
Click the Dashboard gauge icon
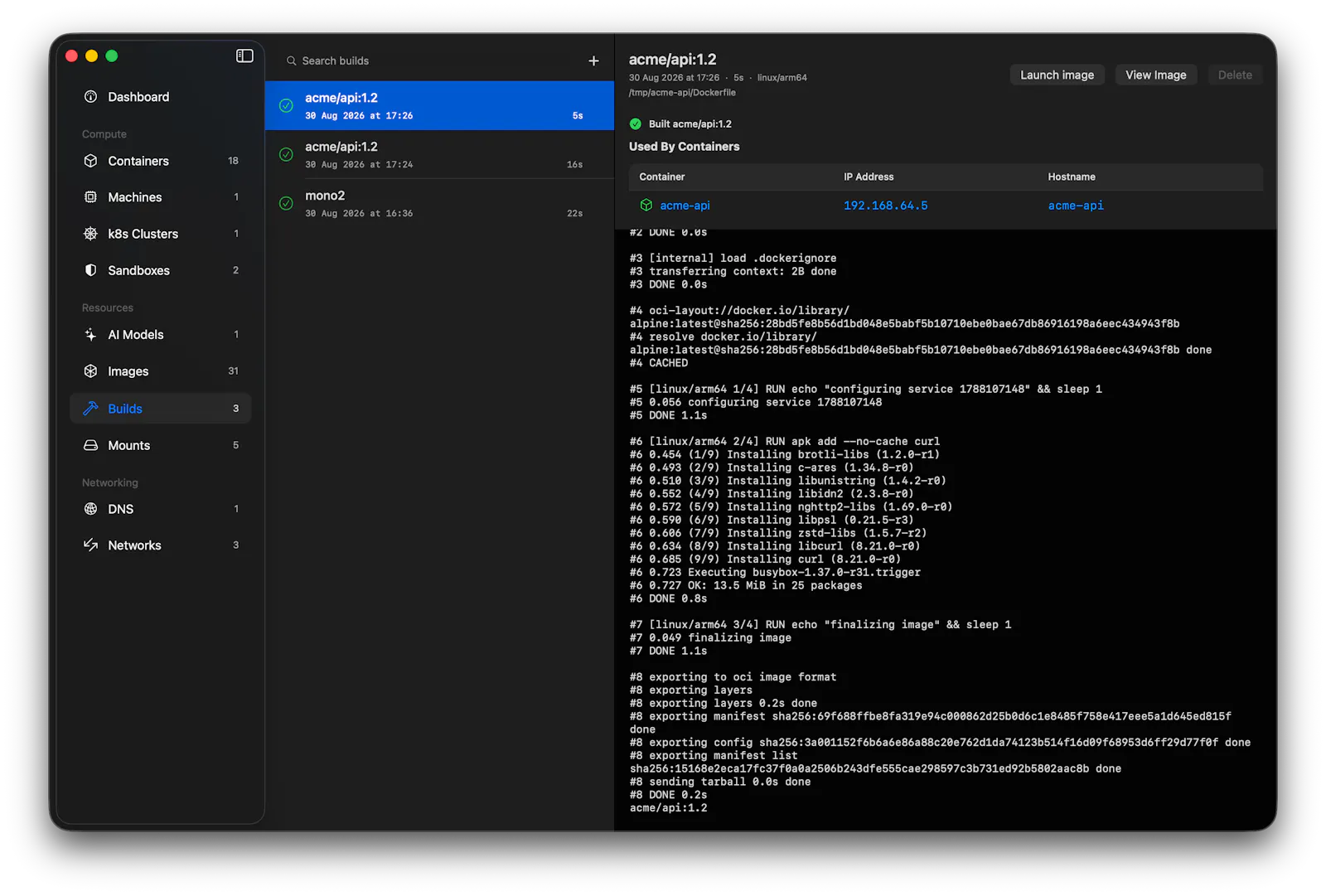pyautogui.click(x=91, y=97)
